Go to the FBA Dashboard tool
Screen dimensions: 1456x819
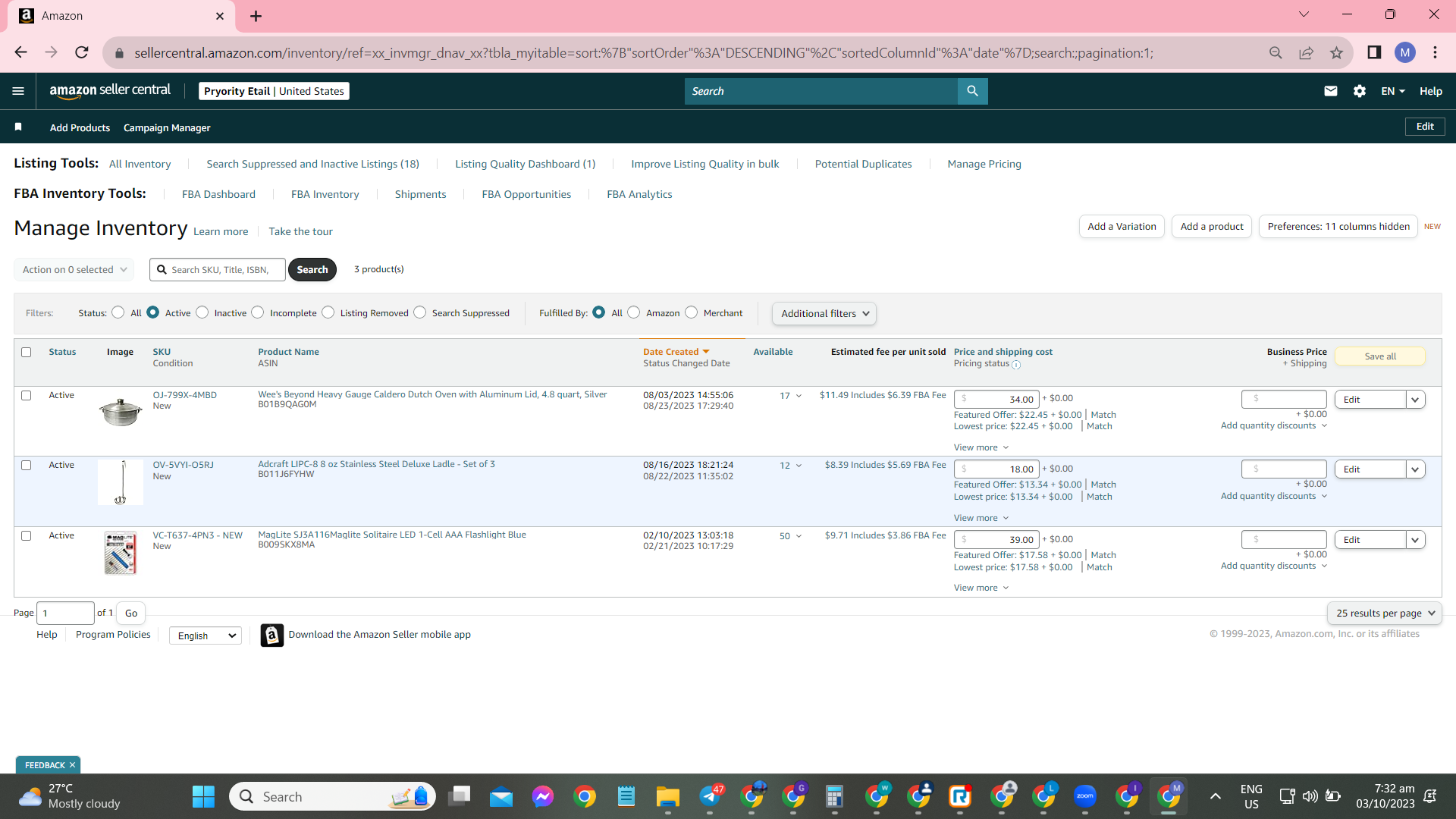click(x=218, y=194)
